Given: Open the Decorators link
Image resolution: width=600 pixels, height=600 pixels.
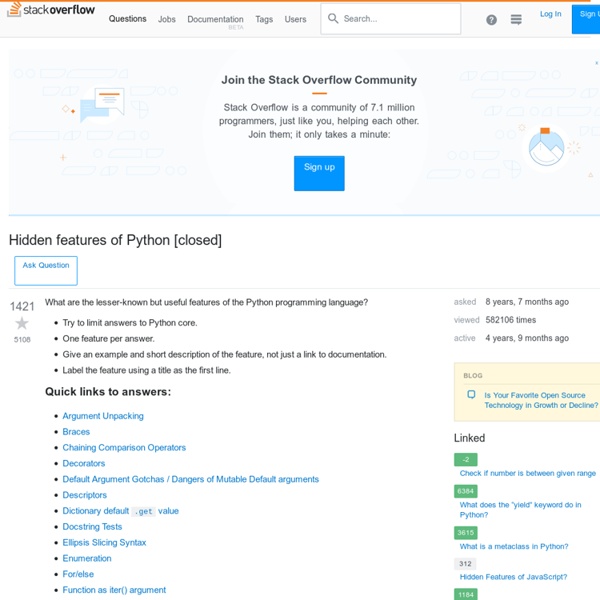Looking at the screenshot, I should [x=84, y=463].
